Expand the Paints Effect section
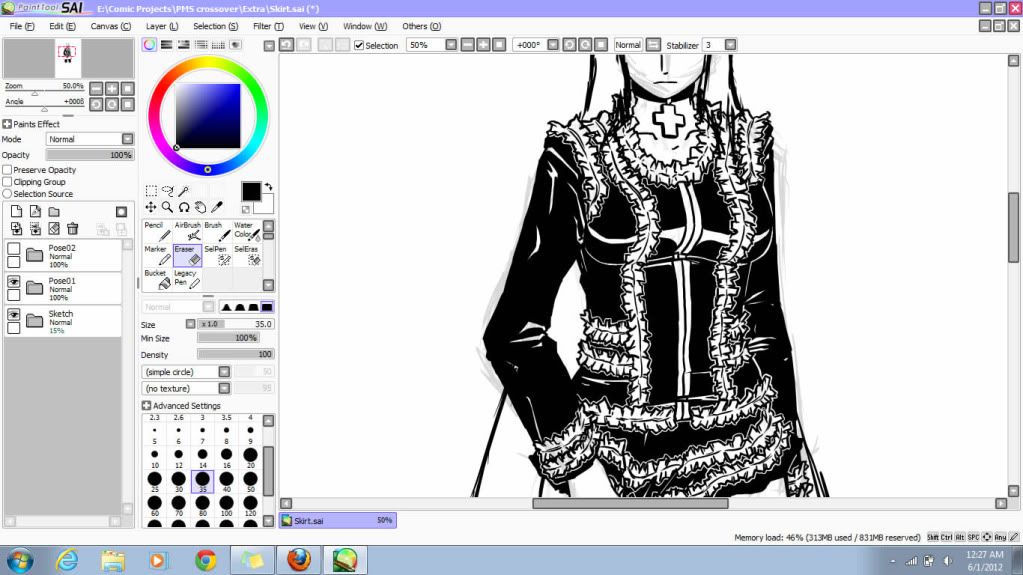 tap(7, 124)
